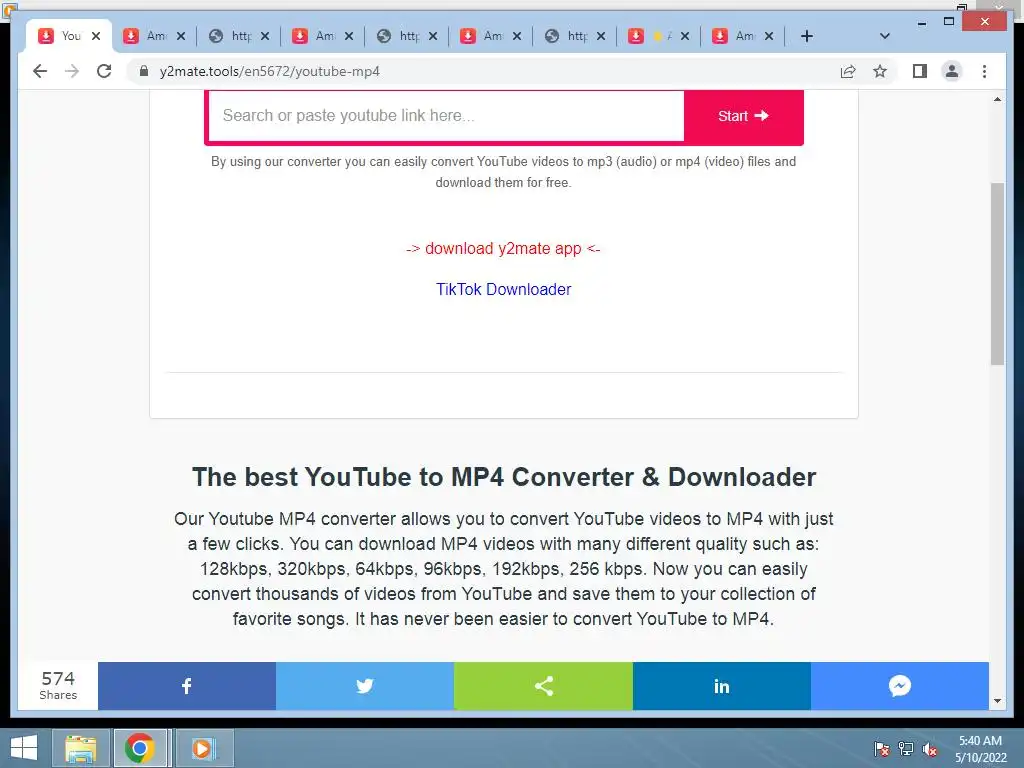The width and height of the screenshot is (1024, 768).
Task: Open the TikTok Downloader link
Action: pyautogui.click(x=504, y=289)
